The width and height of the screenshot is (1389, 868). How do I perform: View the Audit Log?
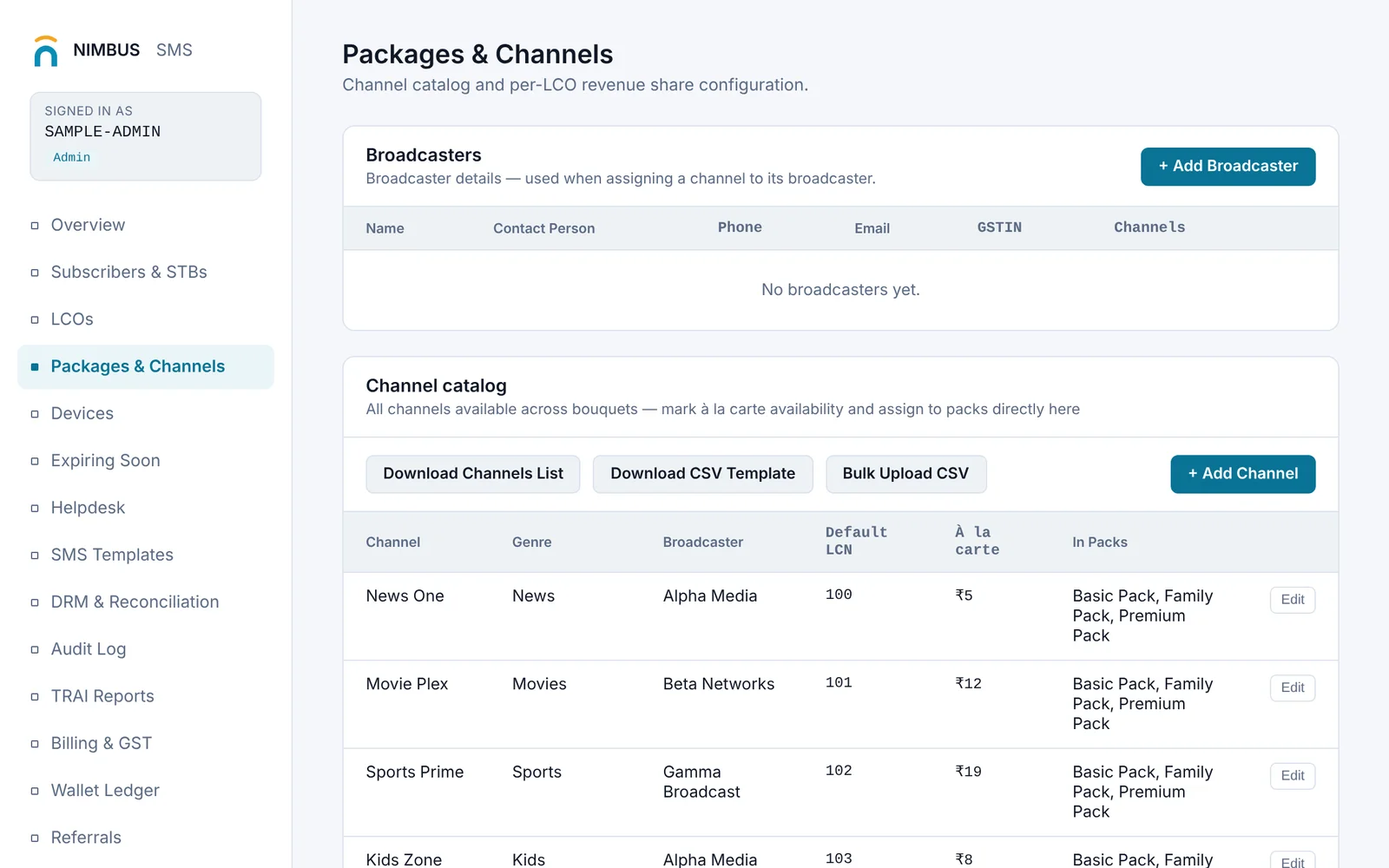(x=145, y=649)
